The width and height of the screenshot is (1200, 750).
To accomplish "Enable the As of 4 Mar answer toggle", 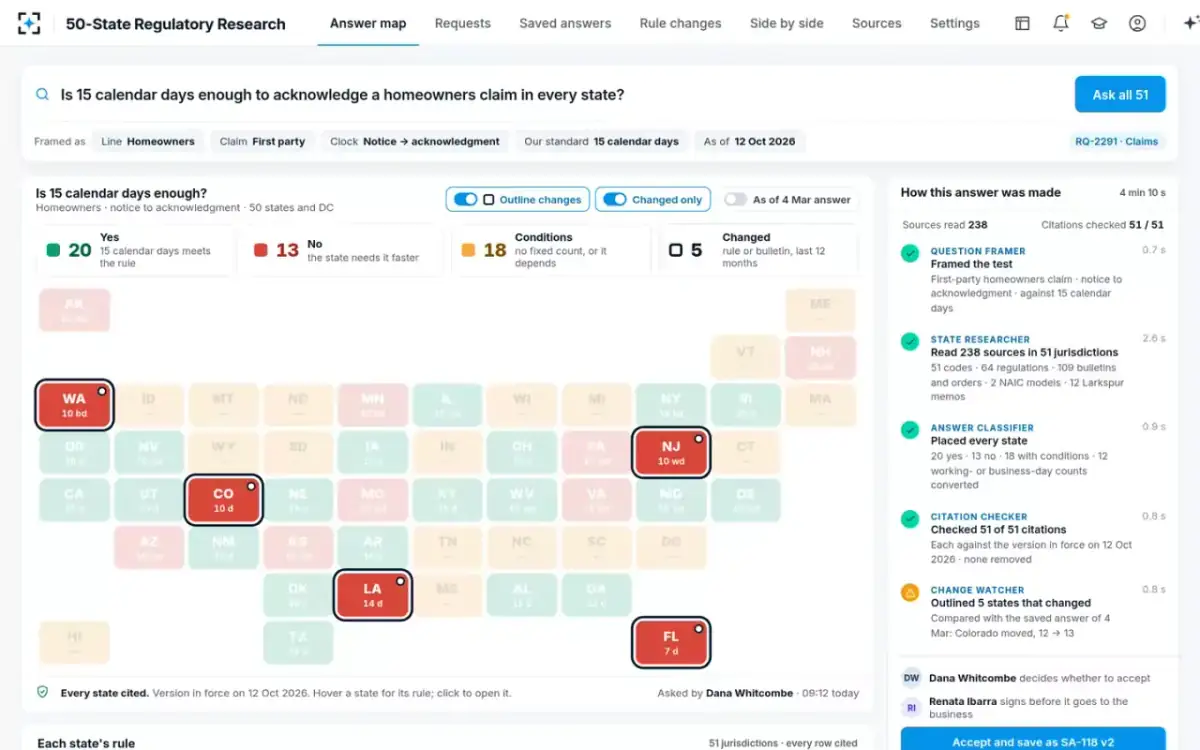I will (735, 199).
